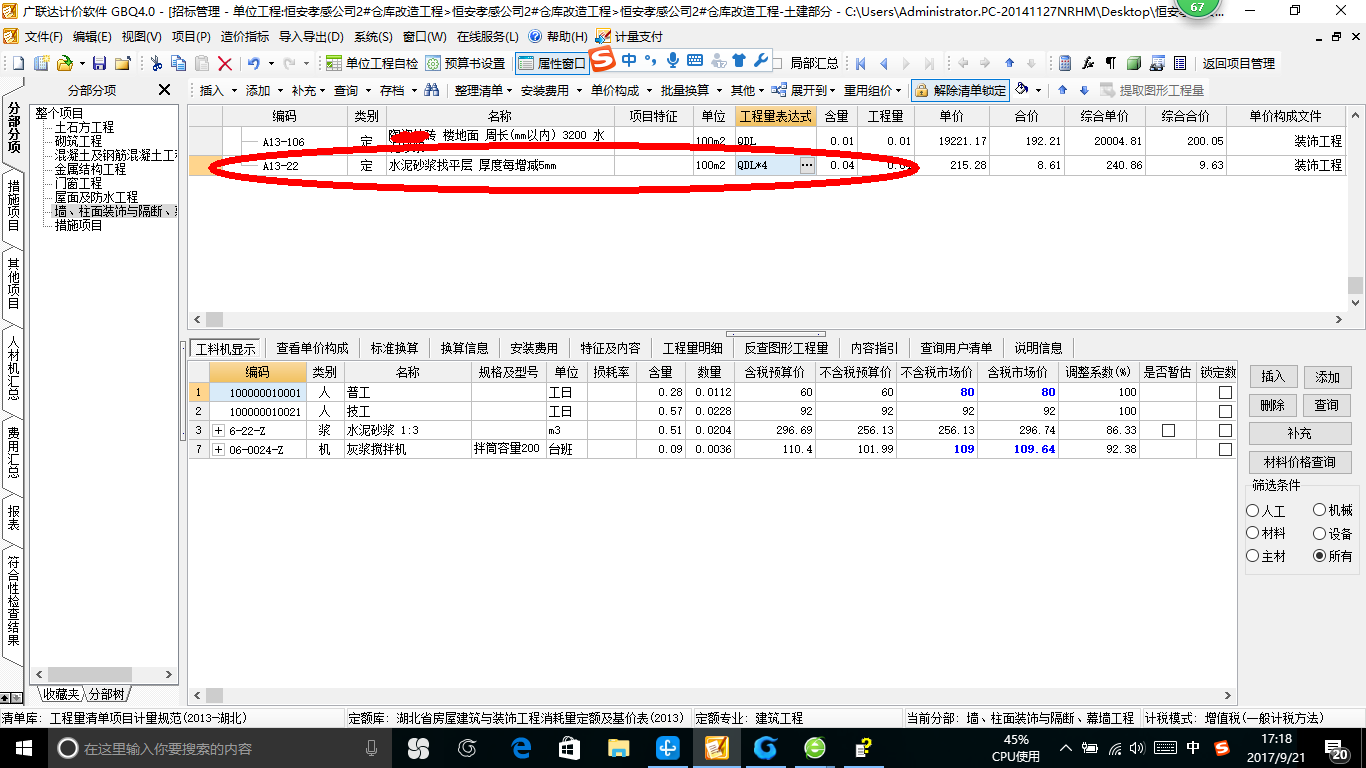The width and height of the screenshot is (1366, 768).
Task: Click the red X delete icon
Action: [x=225, y=63]
